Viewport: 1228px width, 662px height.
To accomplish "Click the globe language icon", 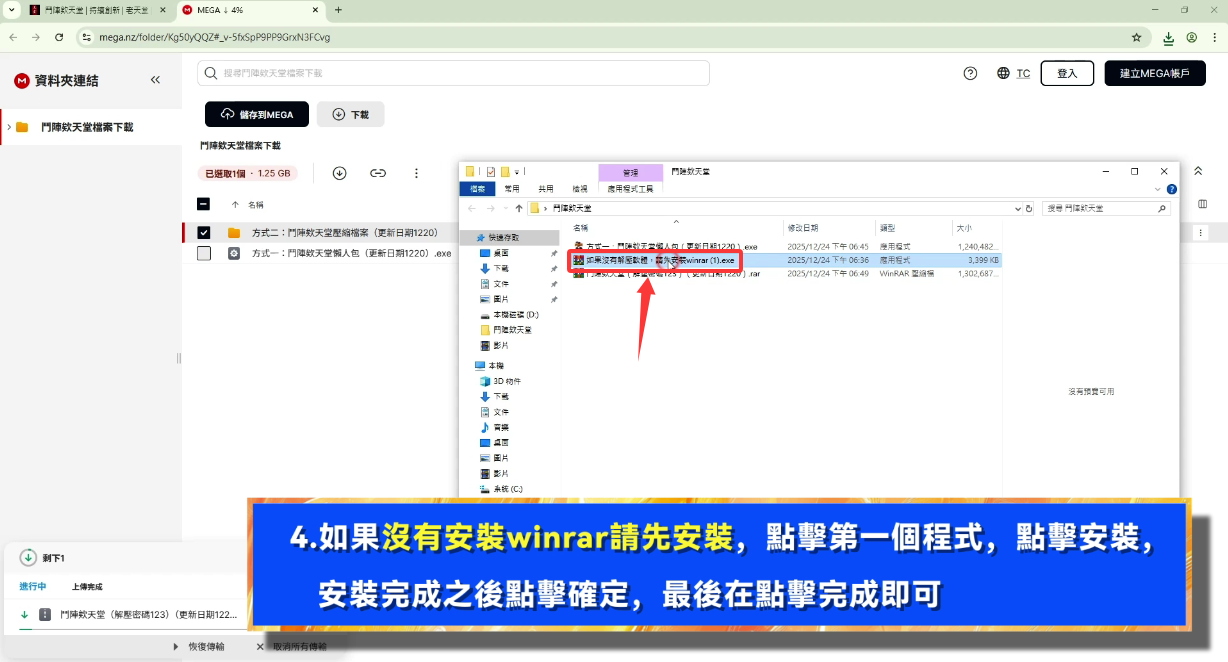I will [x=1003, y=73].
